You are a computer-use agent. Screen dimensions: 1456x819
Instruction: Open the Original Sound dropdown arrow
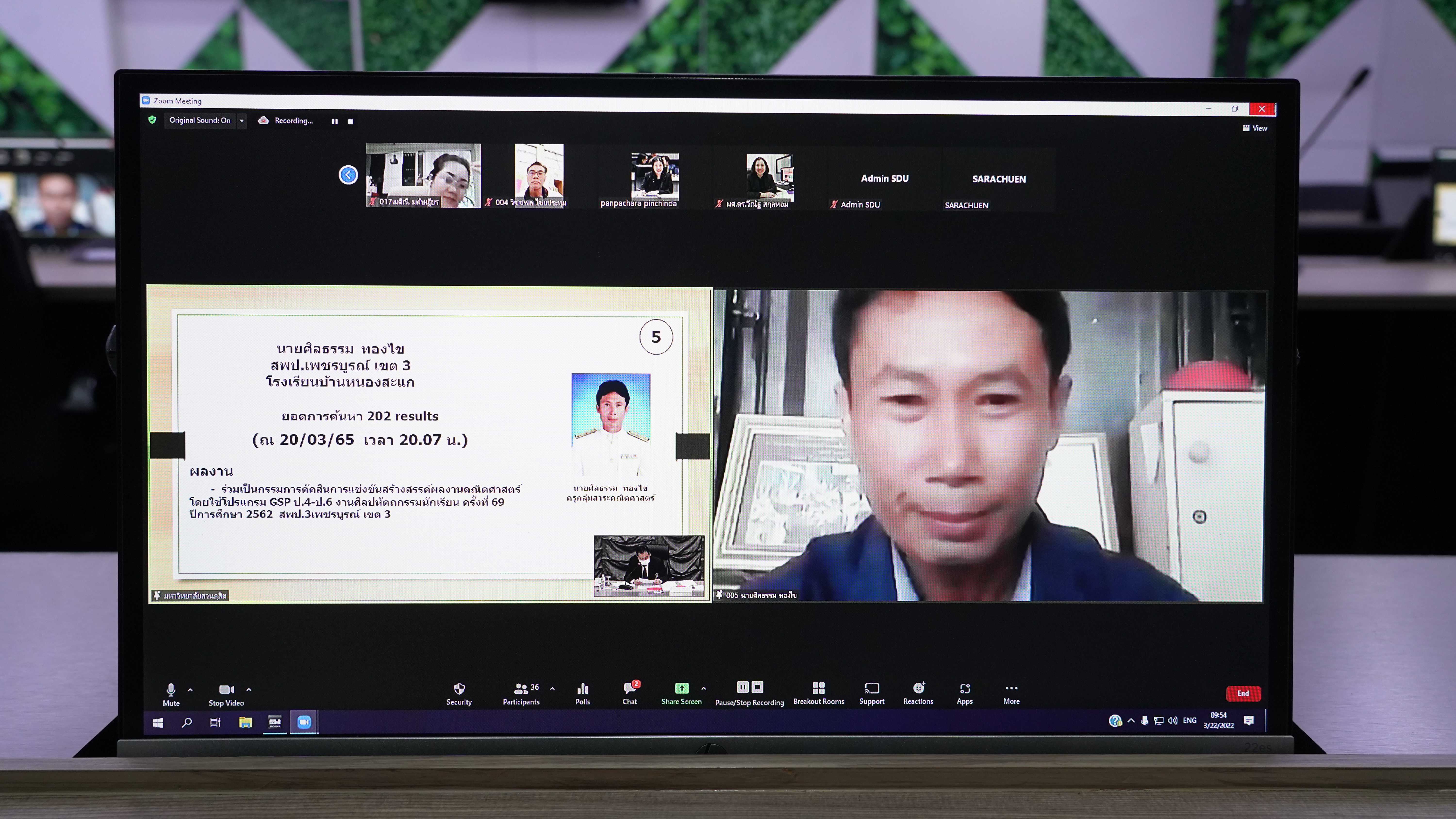(241, 120)
